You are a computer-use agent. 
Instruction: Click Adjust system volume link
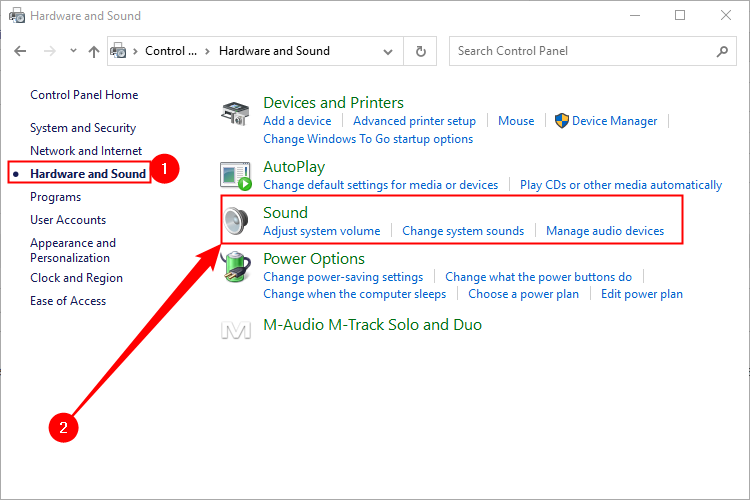coord(321,231)
